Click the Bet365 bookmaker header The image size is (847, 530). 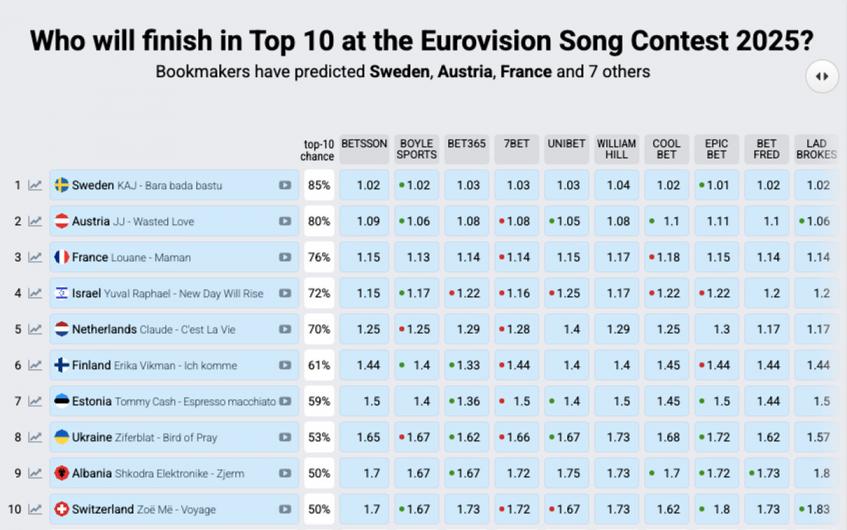[x=466, y=144]
